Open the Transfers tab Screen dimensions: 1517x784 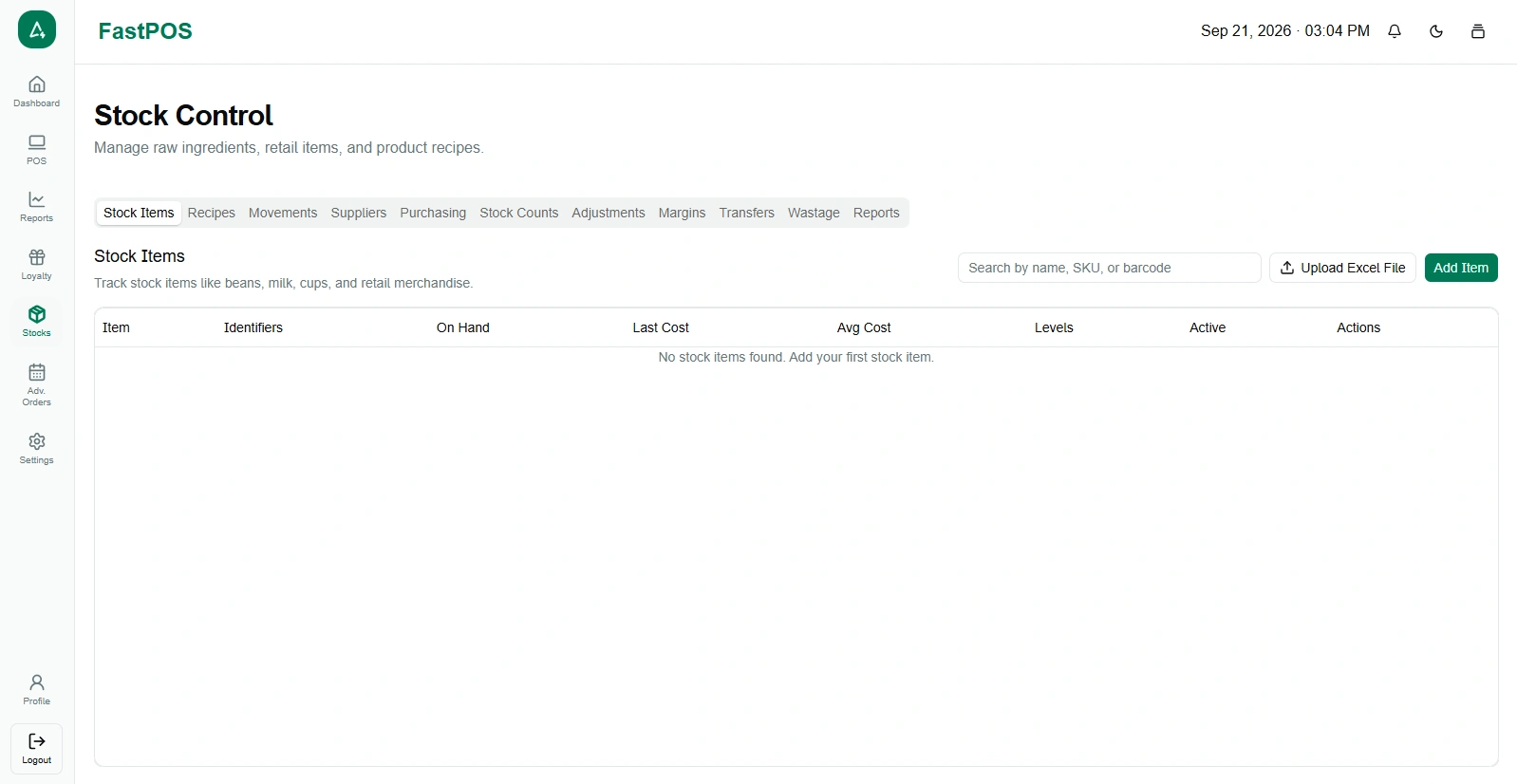tap(747, 213)
